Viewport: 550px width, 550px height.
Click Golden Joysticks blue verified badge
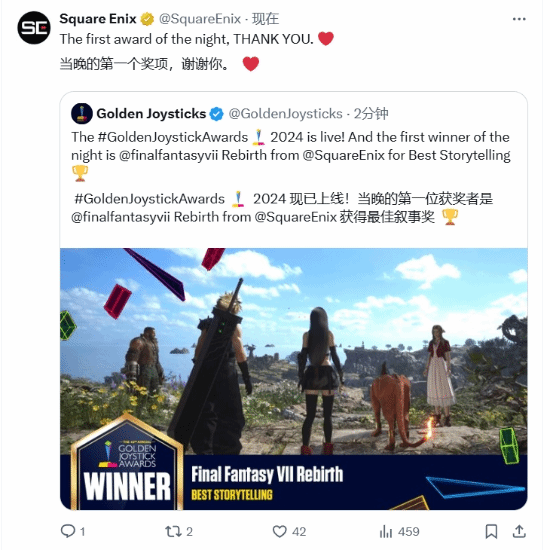pyautogui.click(x=216, y=114)
